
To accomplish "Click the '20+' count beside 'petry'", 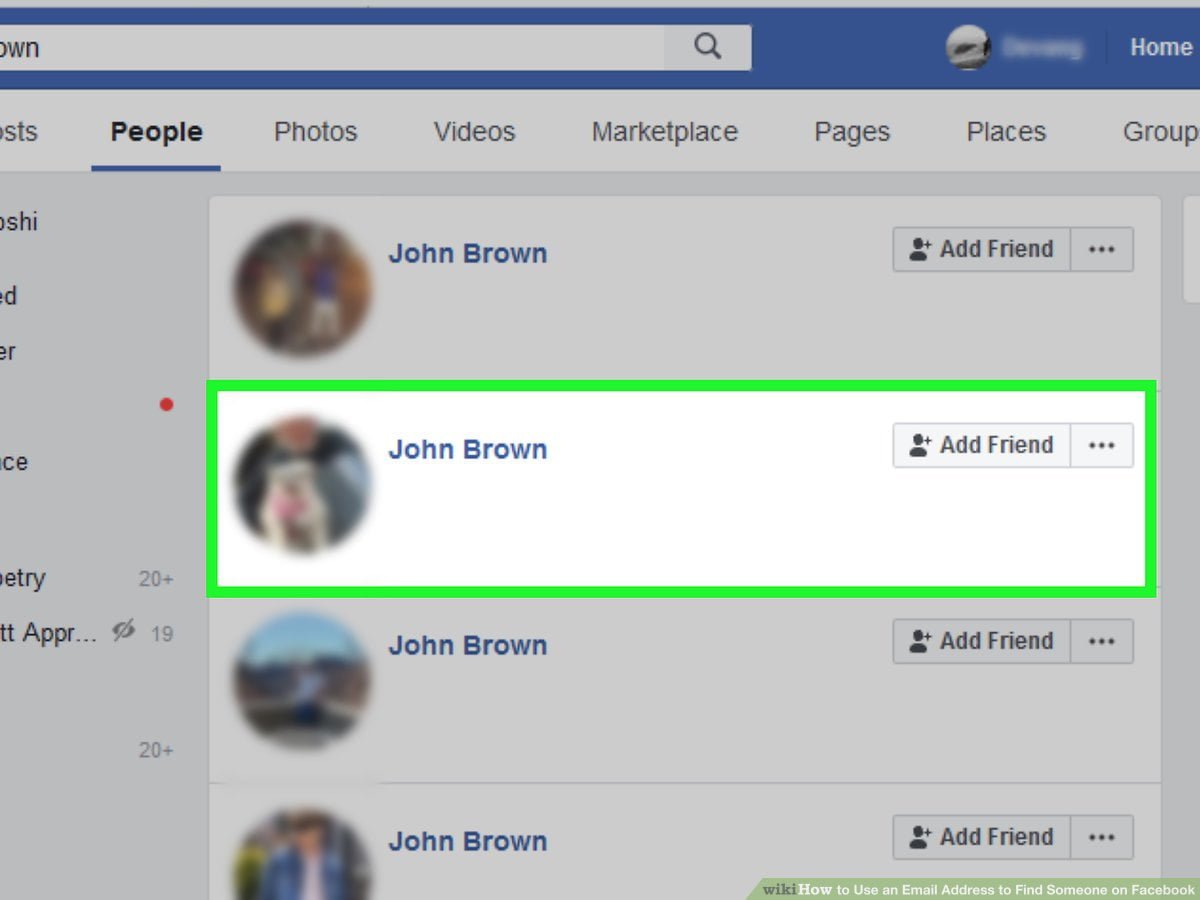I will tap(156, 578).
